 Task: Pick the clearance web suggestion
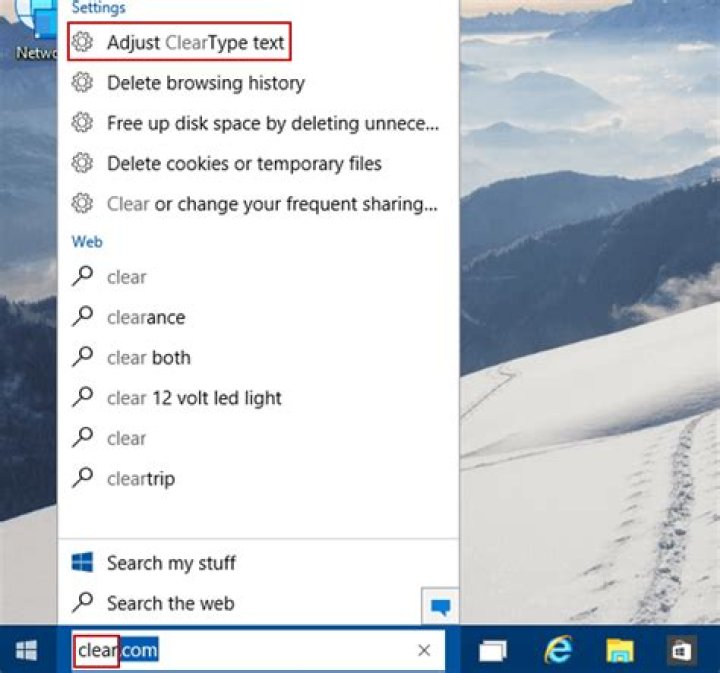(x=258, y=317)
